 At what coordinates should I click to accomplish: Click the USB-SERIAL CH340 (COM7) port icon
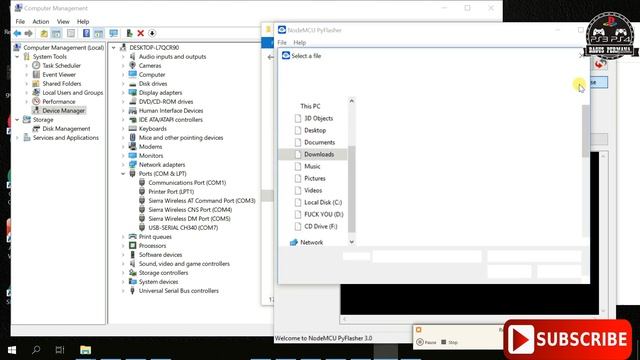[x=142, y=227]
